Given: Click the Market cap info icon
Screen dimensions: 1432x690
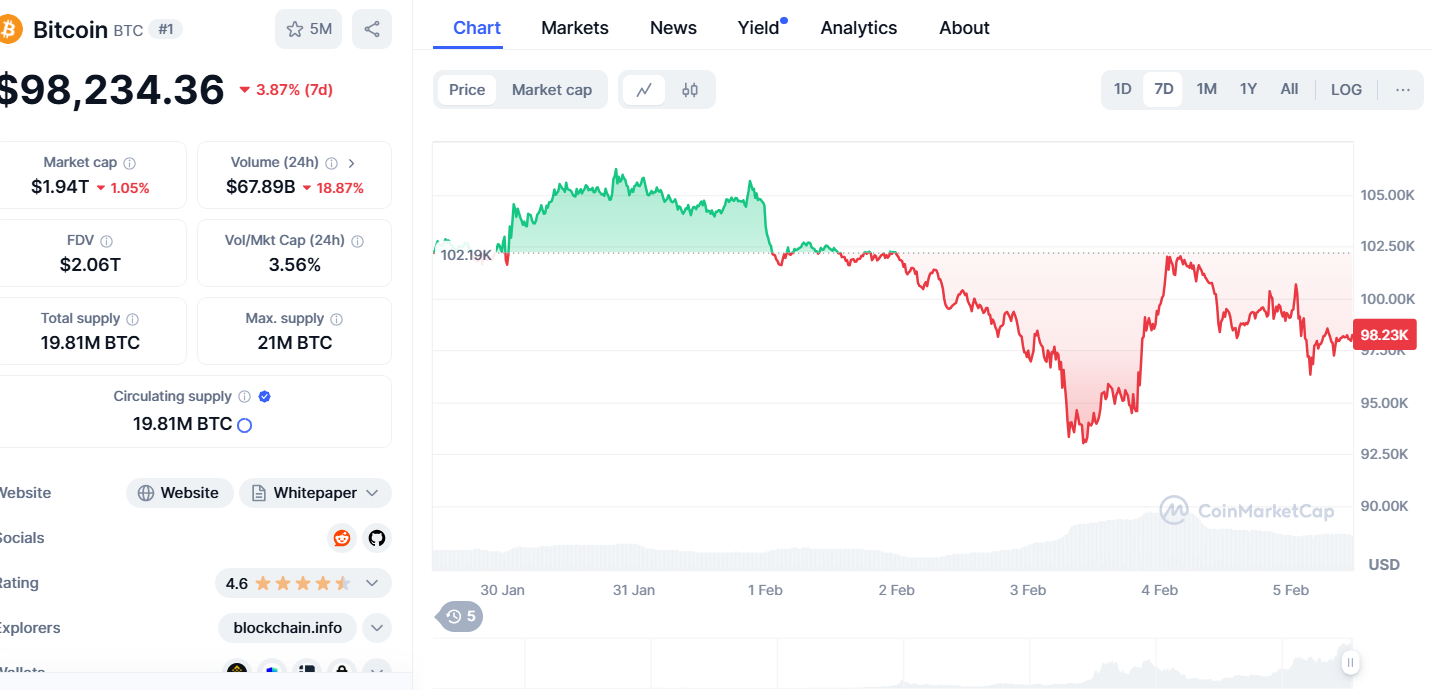Looking at the screenshot, I should pos(130,163).
